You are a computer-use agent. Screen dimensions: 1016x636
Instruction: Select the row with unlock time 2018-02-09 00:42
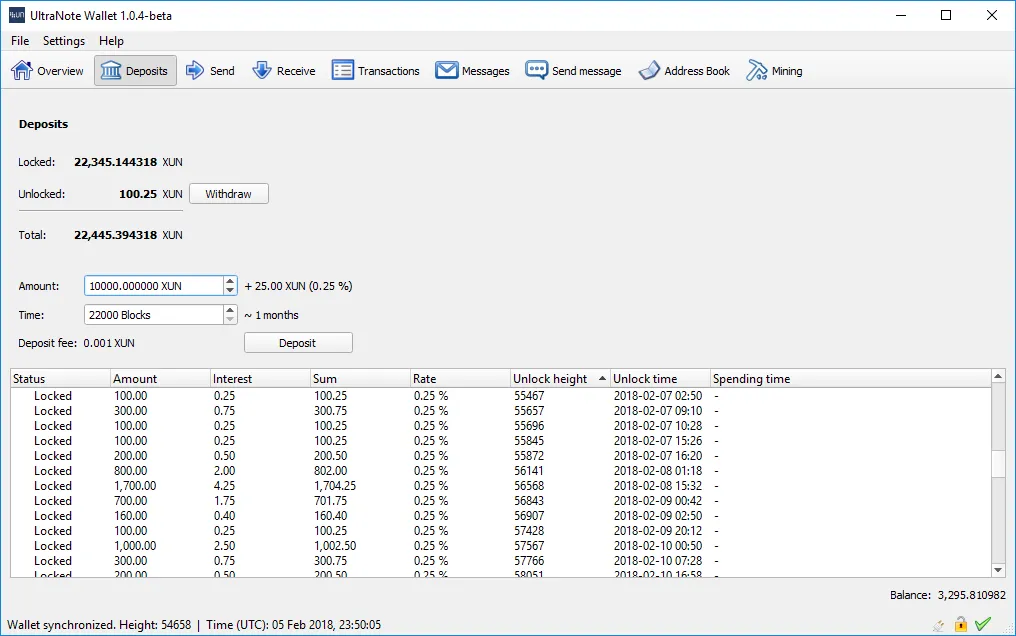point(501,501)
